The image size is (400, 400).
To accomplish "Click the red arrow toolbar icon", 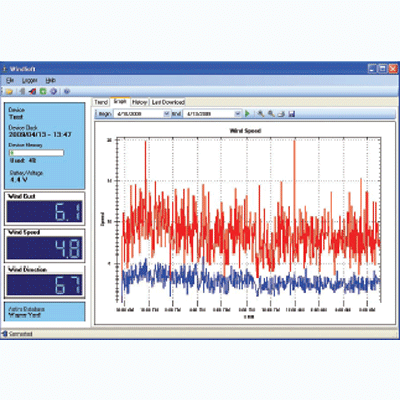I will (x=32, y=91).
